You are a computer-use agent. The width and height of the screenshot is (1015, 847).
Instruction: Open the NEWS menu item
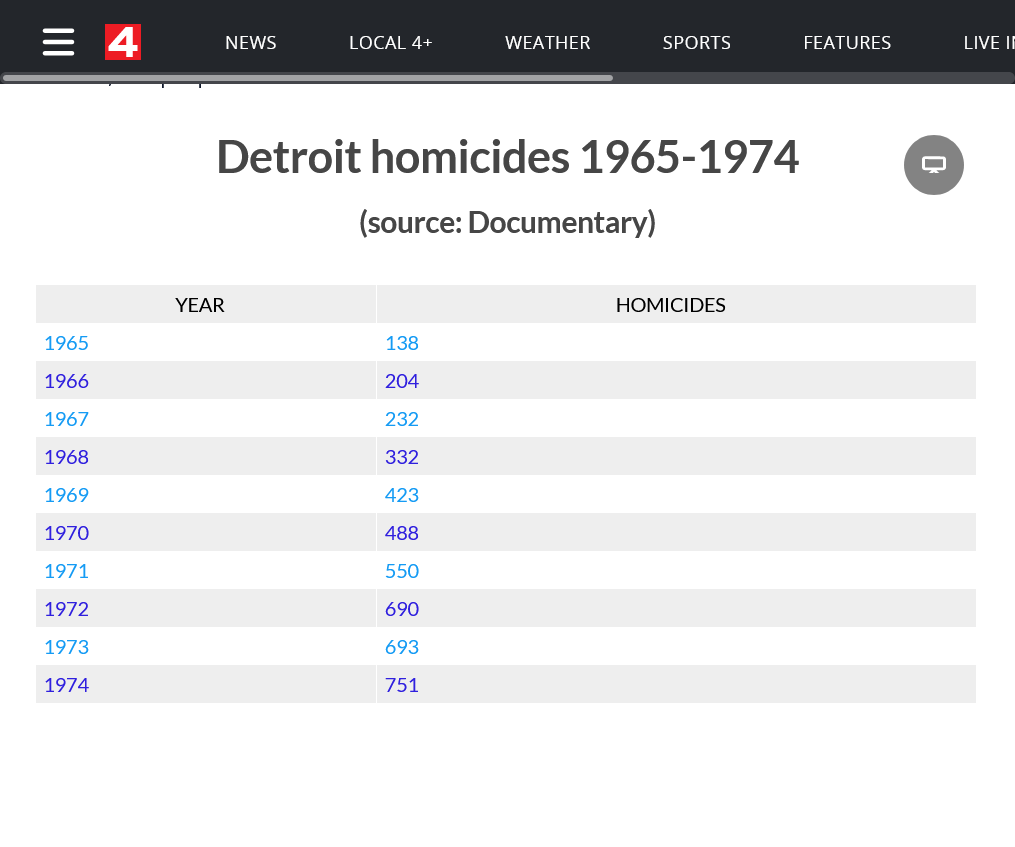click(x=250, y=43)
